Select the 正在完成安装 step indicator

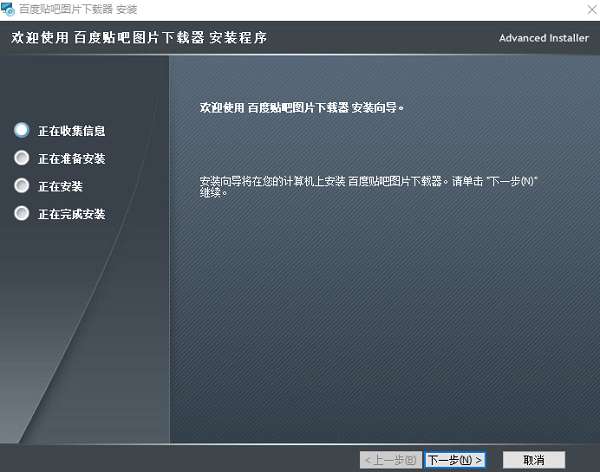coord(22,214)
